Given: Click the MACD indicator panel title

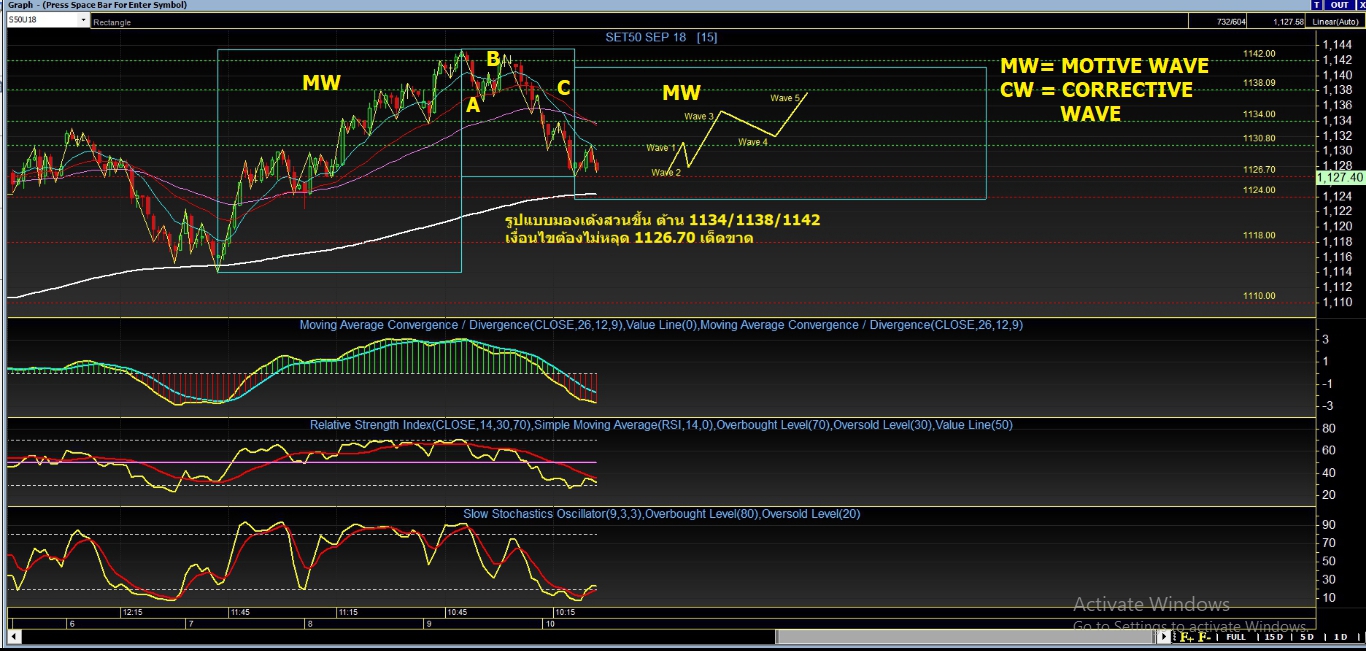Looking at the screenshot, I should tap(661, 325).
